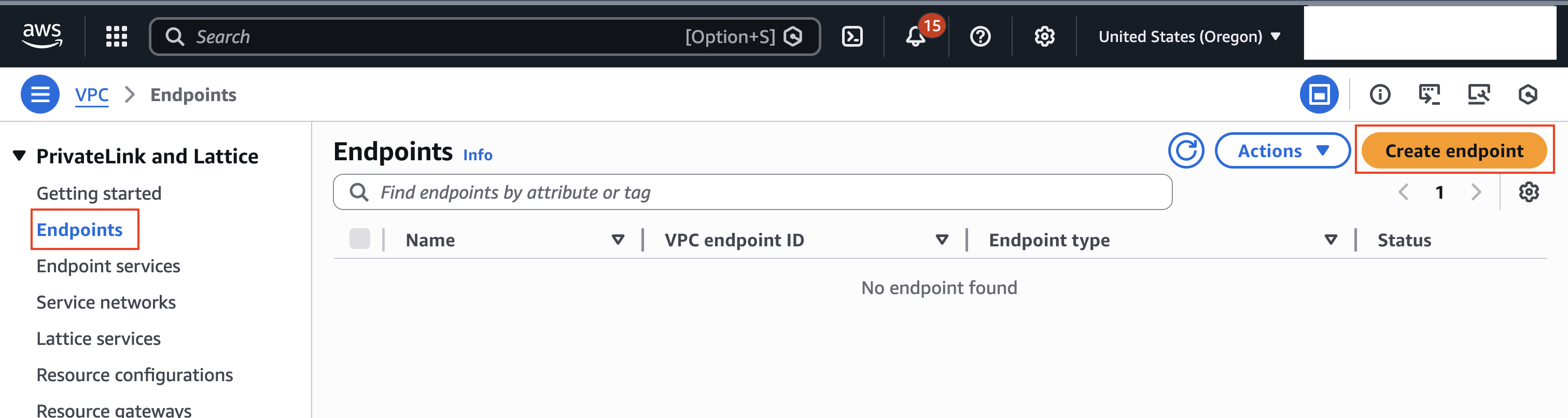Open the account settings gear in top bar
Viewport: 1568px width, 418px height.
(x=1043, y=36)
